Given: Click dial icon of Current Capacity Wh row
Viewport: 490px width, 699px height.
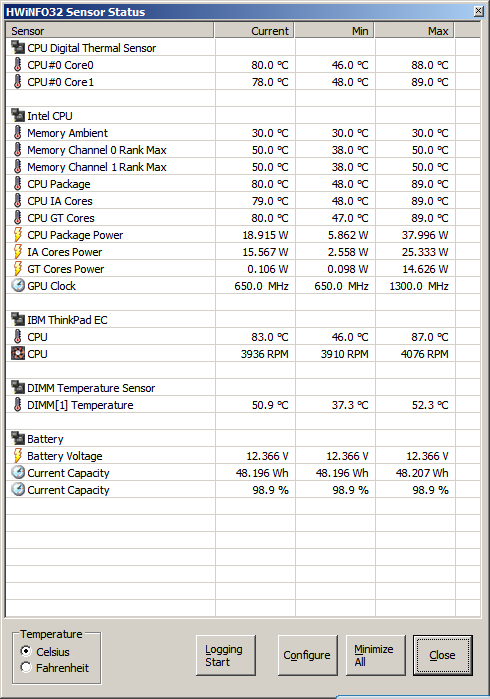Looking at the screenshot, I should 18,473.
